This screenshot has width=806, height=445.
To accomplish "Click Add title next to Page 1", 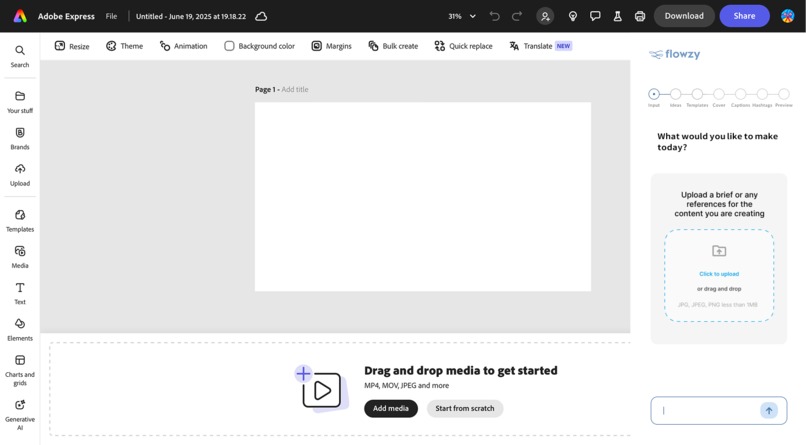I will click(295, 89).
